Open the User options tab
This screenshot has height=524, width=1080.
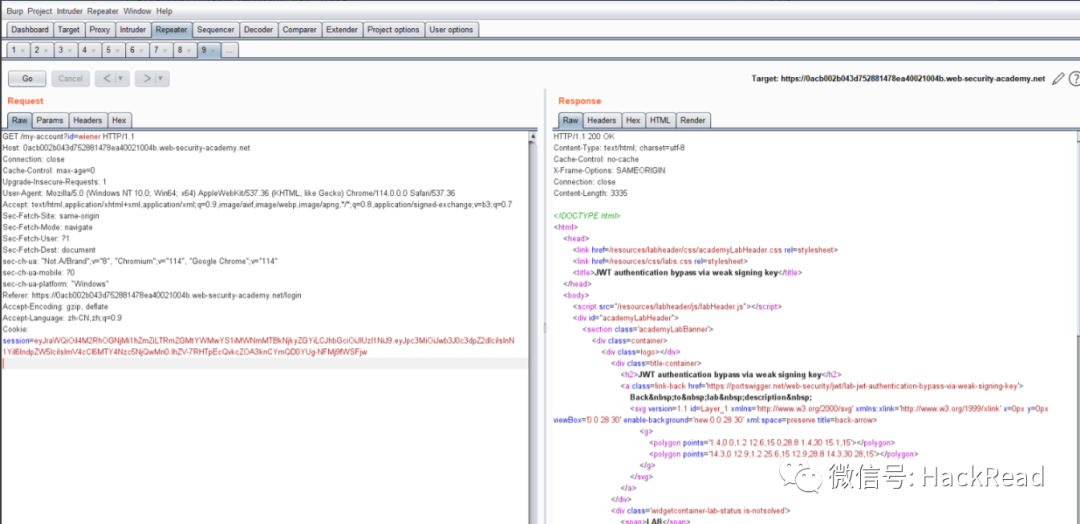451,30
